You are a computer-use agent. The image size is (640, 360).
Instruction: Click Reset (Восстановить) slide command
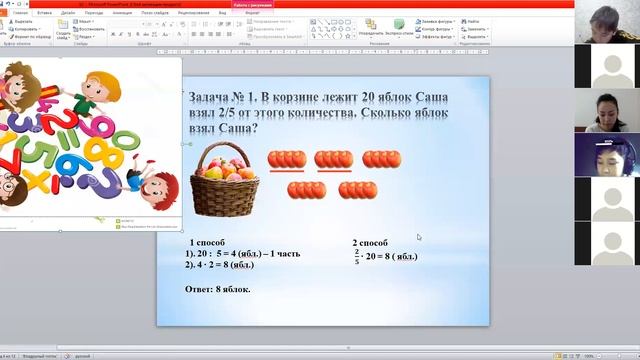pos(89,29)
